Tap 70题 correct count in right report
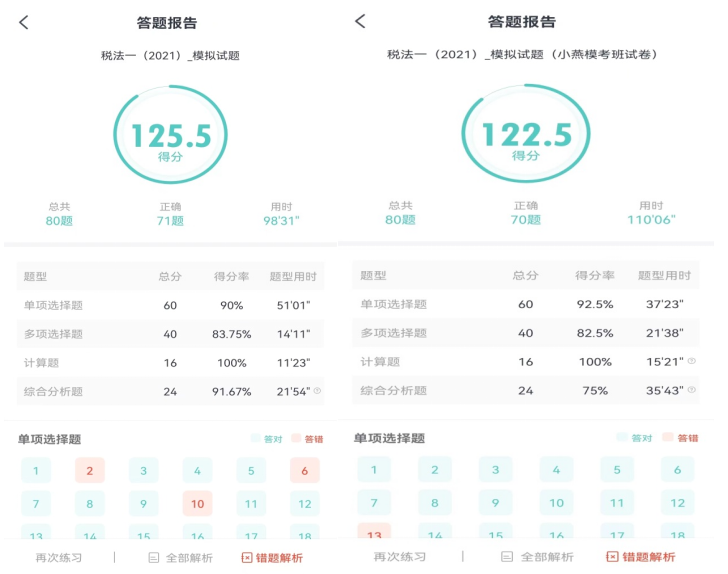 526,219
